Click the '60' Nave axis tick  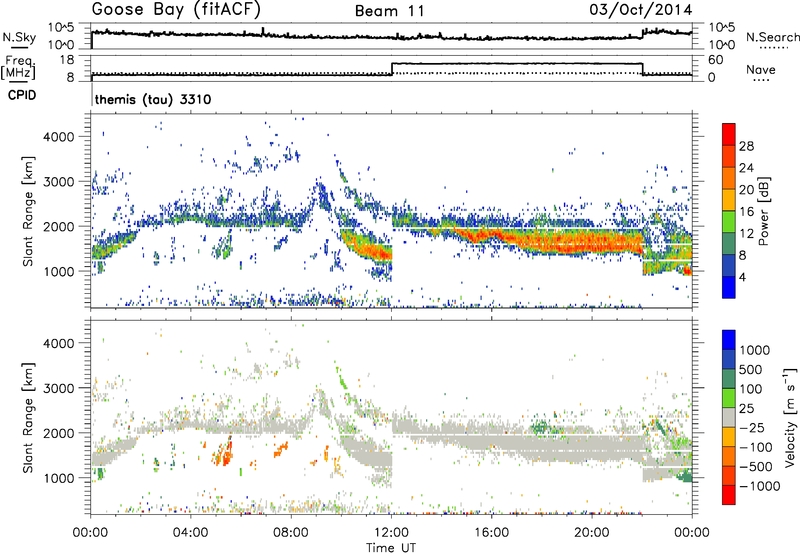pyautogui.click(x=715, y=60)
